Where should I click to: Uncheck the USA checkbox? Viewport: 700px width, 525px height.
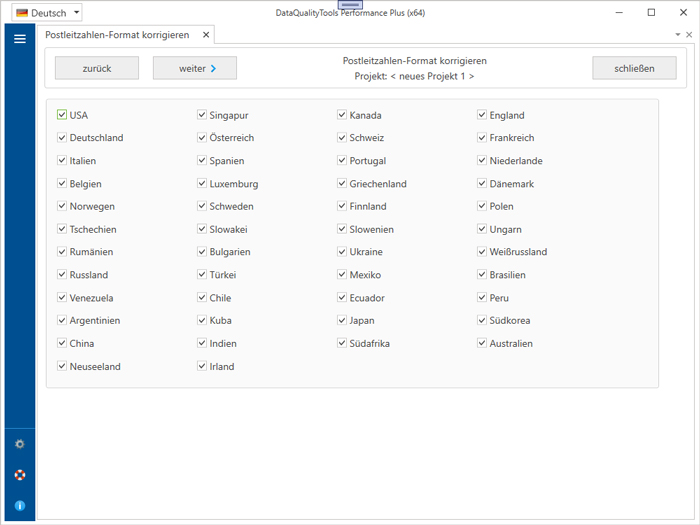pyautogui.click(x=62, y=115)
